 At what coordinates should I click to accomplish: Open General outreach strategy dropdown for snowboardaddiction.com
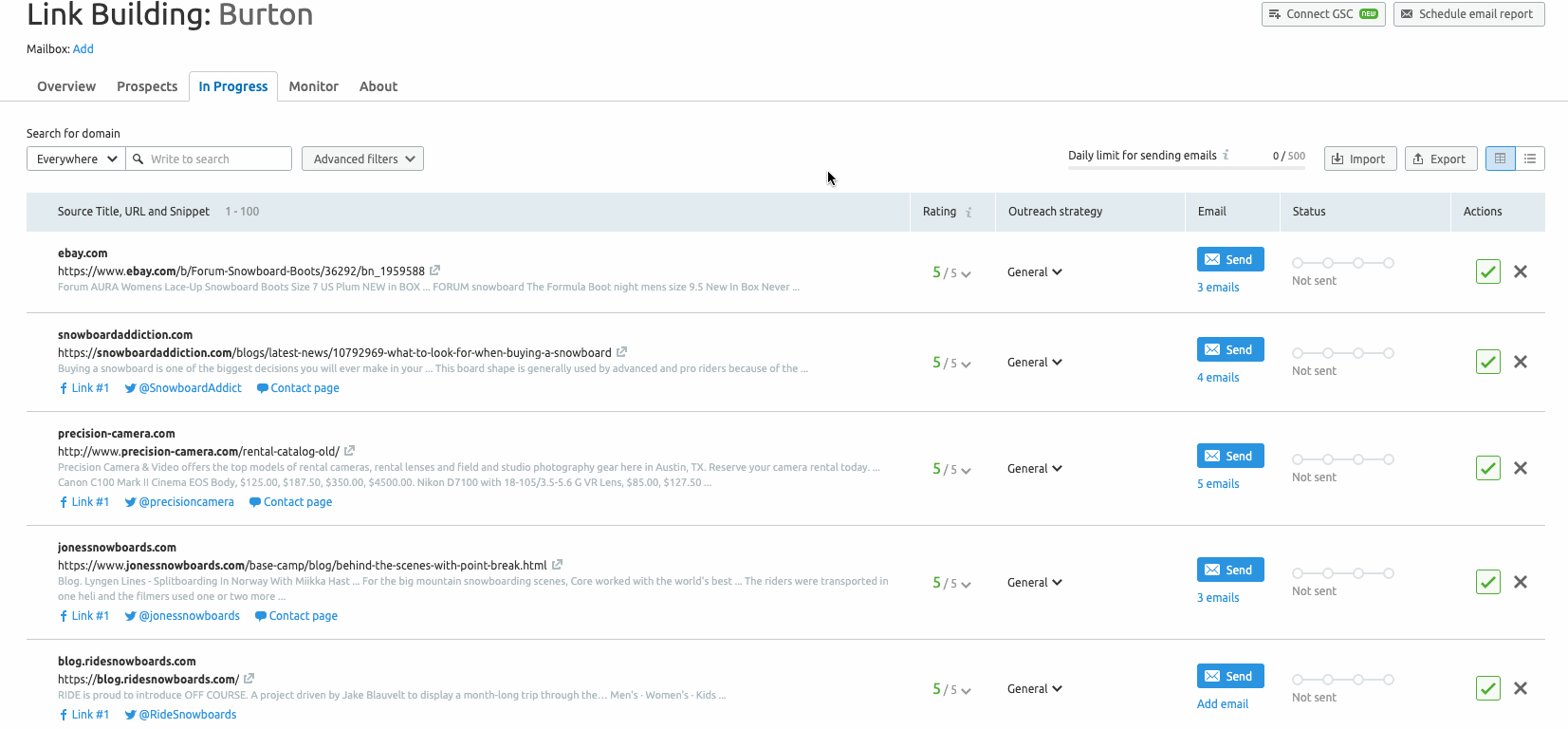coord(1035,363)
